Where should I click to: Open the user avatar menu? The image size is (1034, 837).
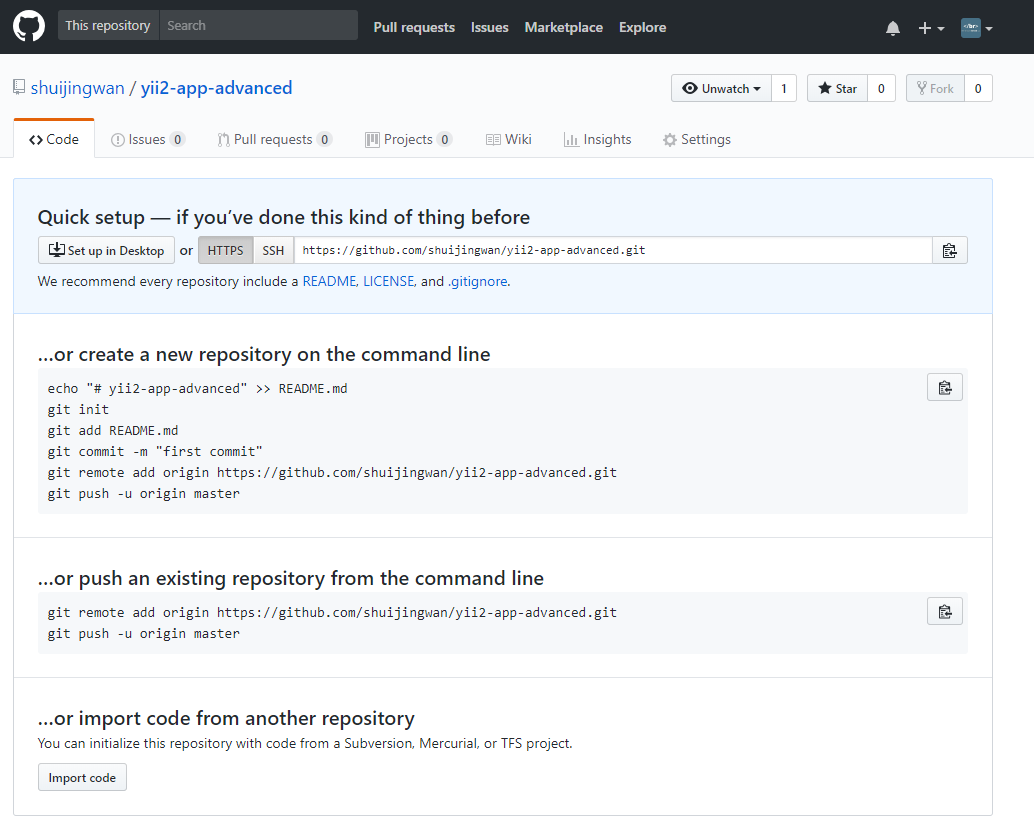point(976,28)
